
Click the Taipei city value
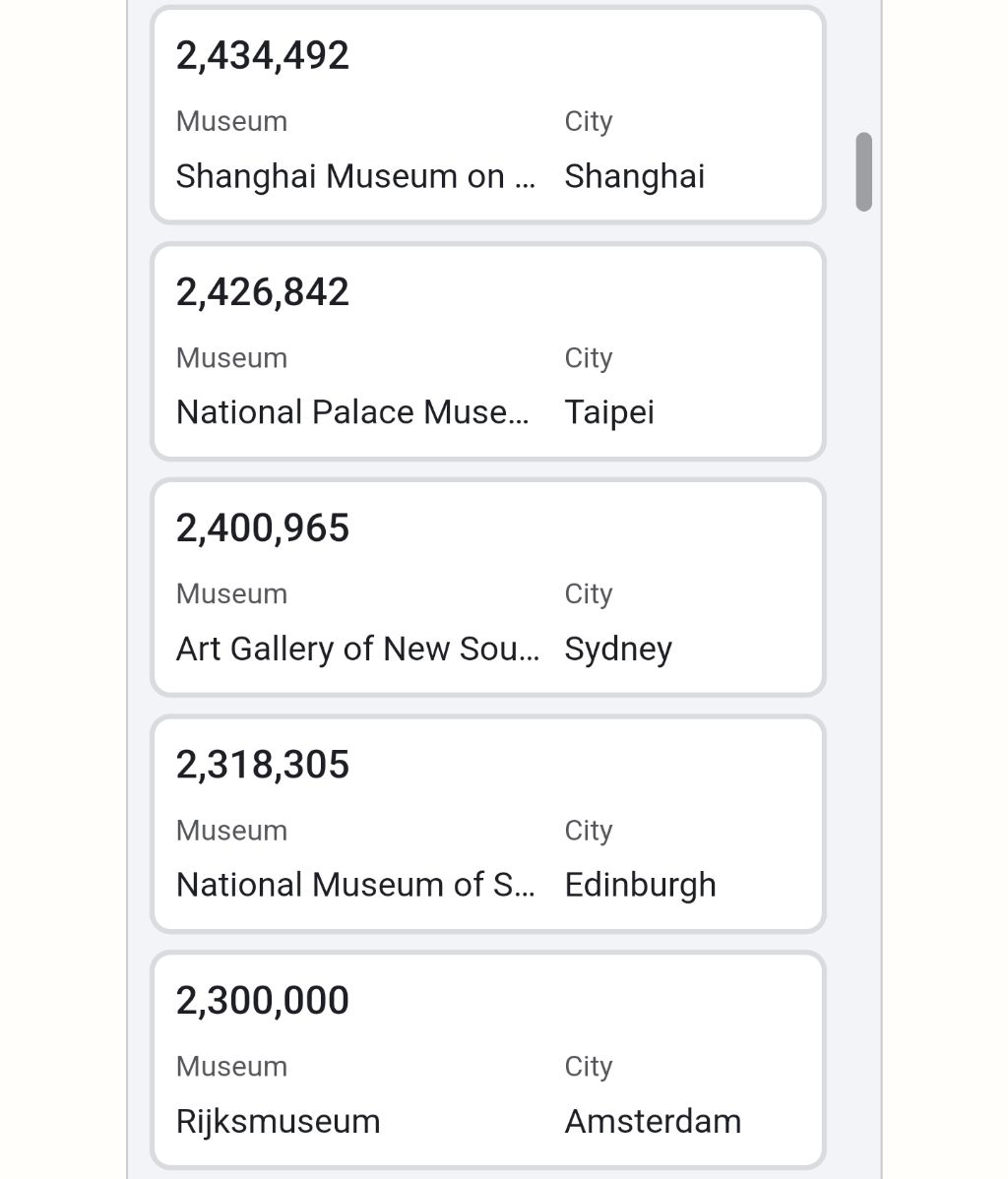click(x=609, y=412)
